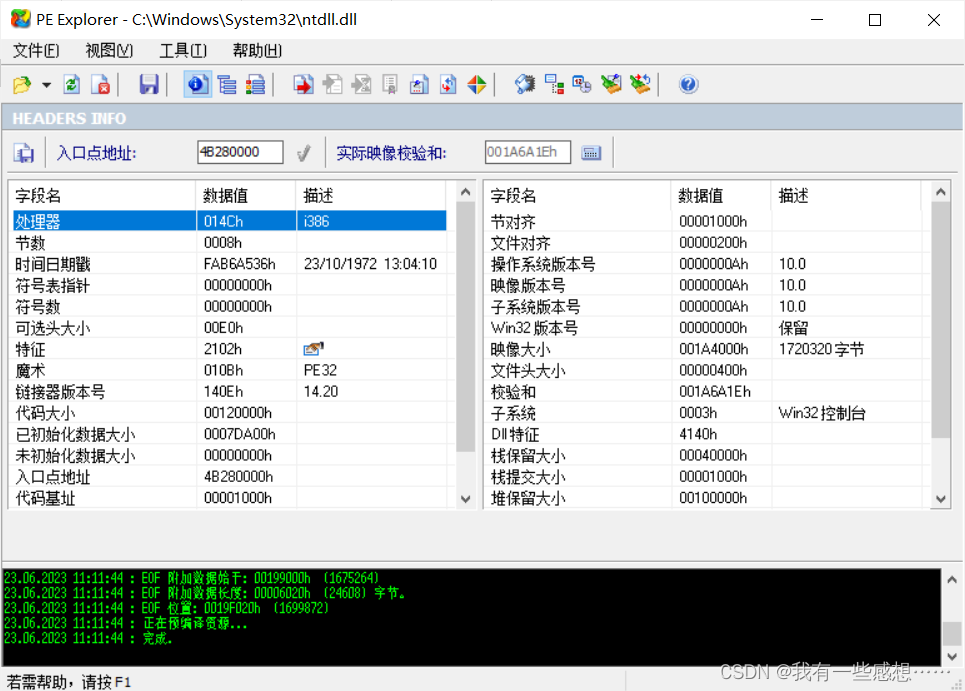
Task: Click the characteristics flag icon in 特征 row
Action: coord(313,349)
